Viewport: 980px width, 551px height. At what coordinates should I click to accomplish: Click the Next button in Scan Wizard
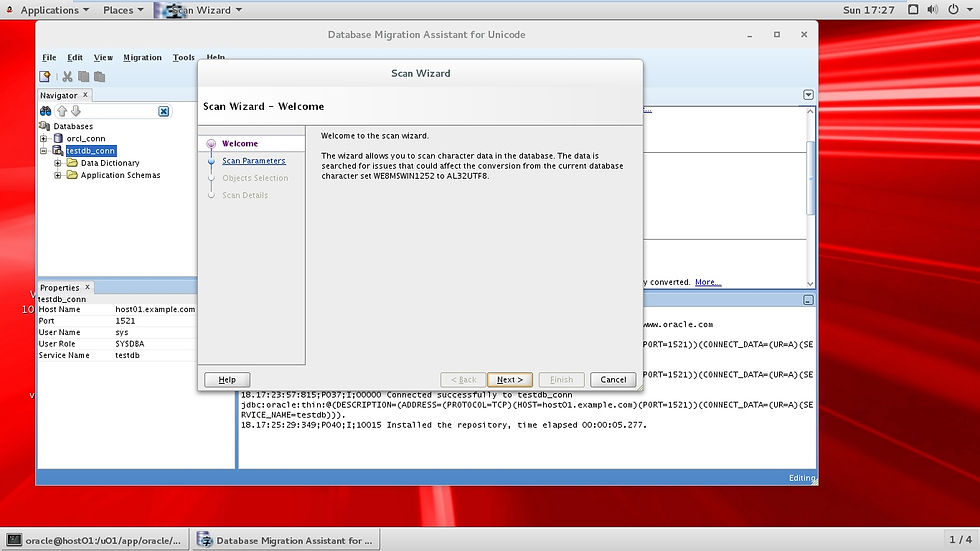(x=510, y=379)
